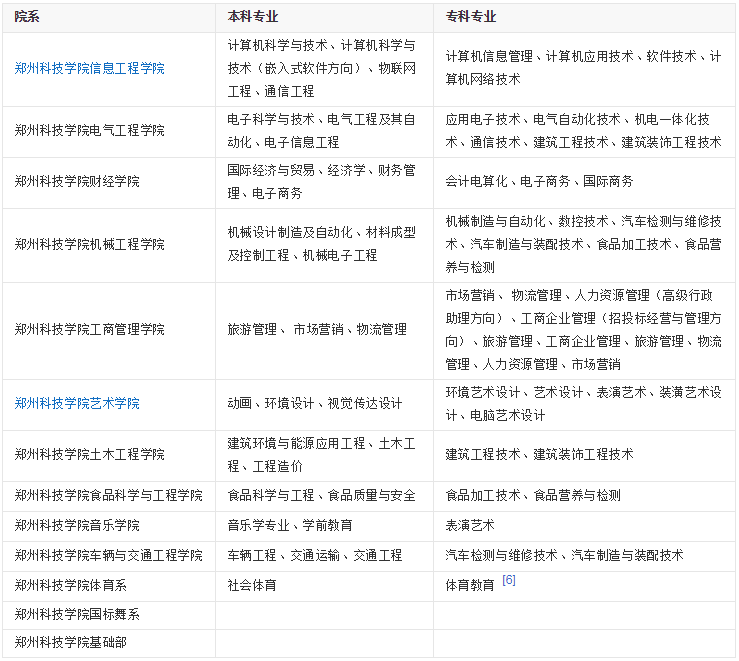The width and height of the screenshot is (739, 661).
Task: Click the 郑州科技学院食品科学与工程学院 cell
Action: (x=109, y=496)
